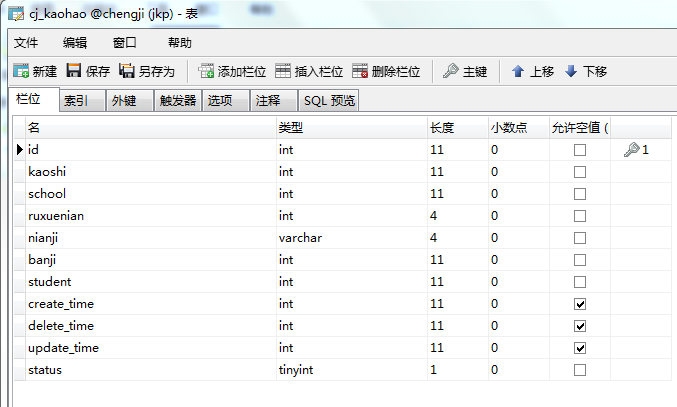The width and height of the screenshot is (677, 407).
Task: Select the student field name cell
Action: click(x=151, y=282)
